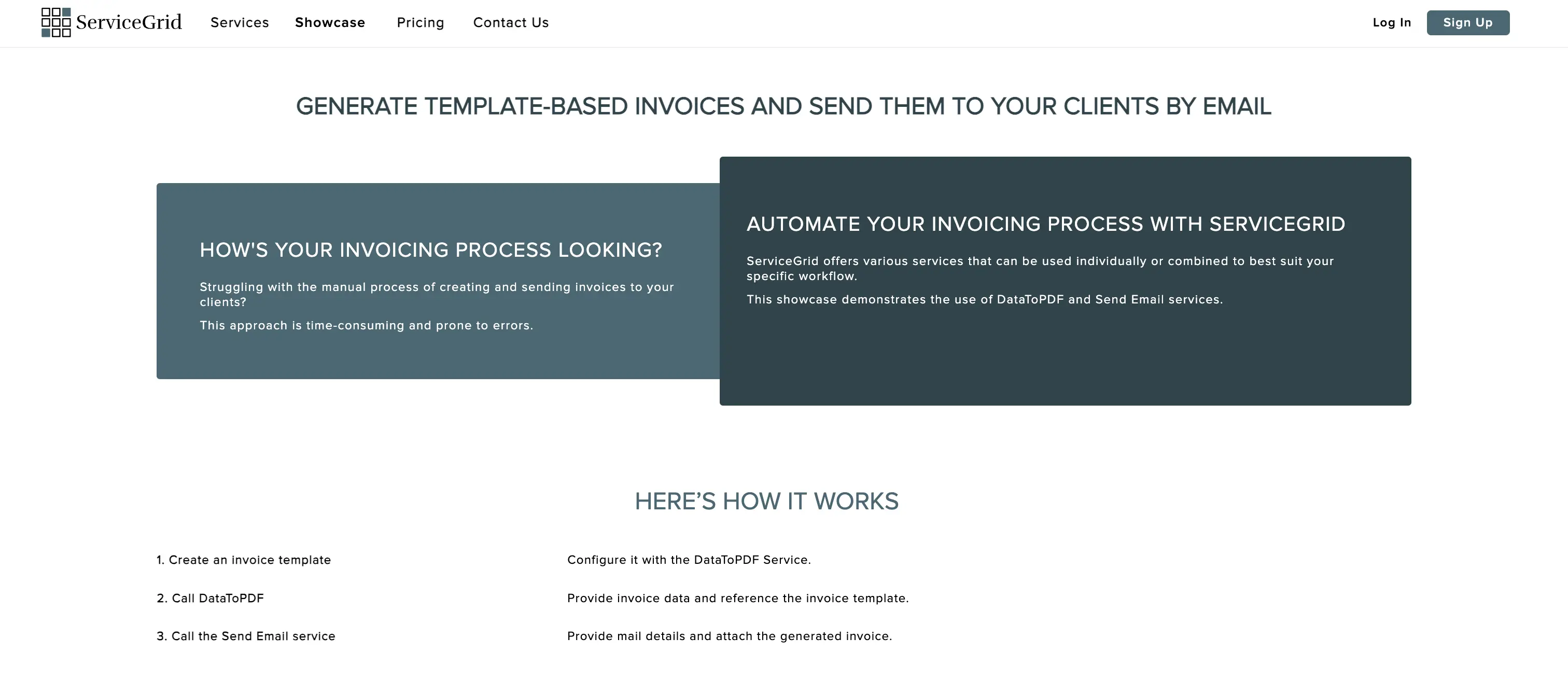Click the Here's How It Works heading
The height and width of the screenshot is (694, 1568).
pyautogui.click(x=766, y=501)
